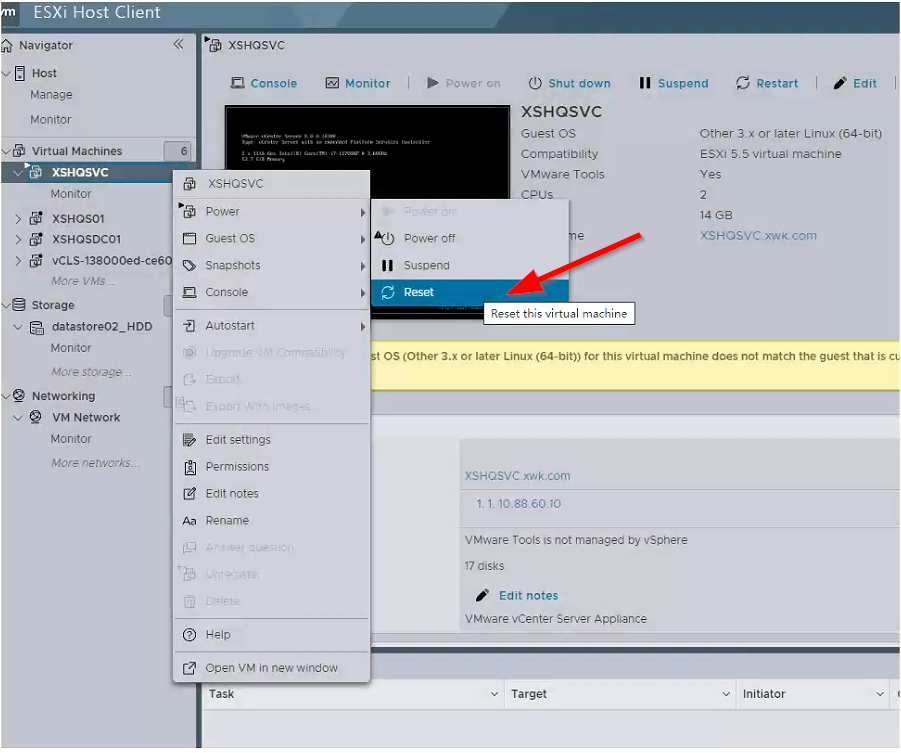Click the Host server icon
Image resolution: width=901 pixels, height=753 pixels.
[x=20, y=73]
